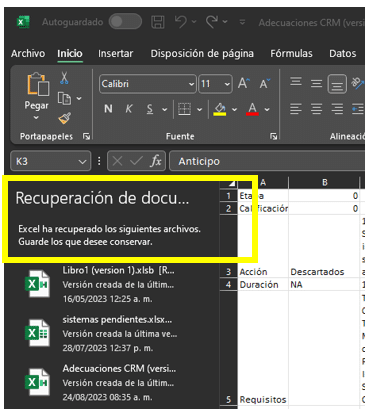
Task: Open the Name Box dropdown arrow
Action: tap(82, 162)
